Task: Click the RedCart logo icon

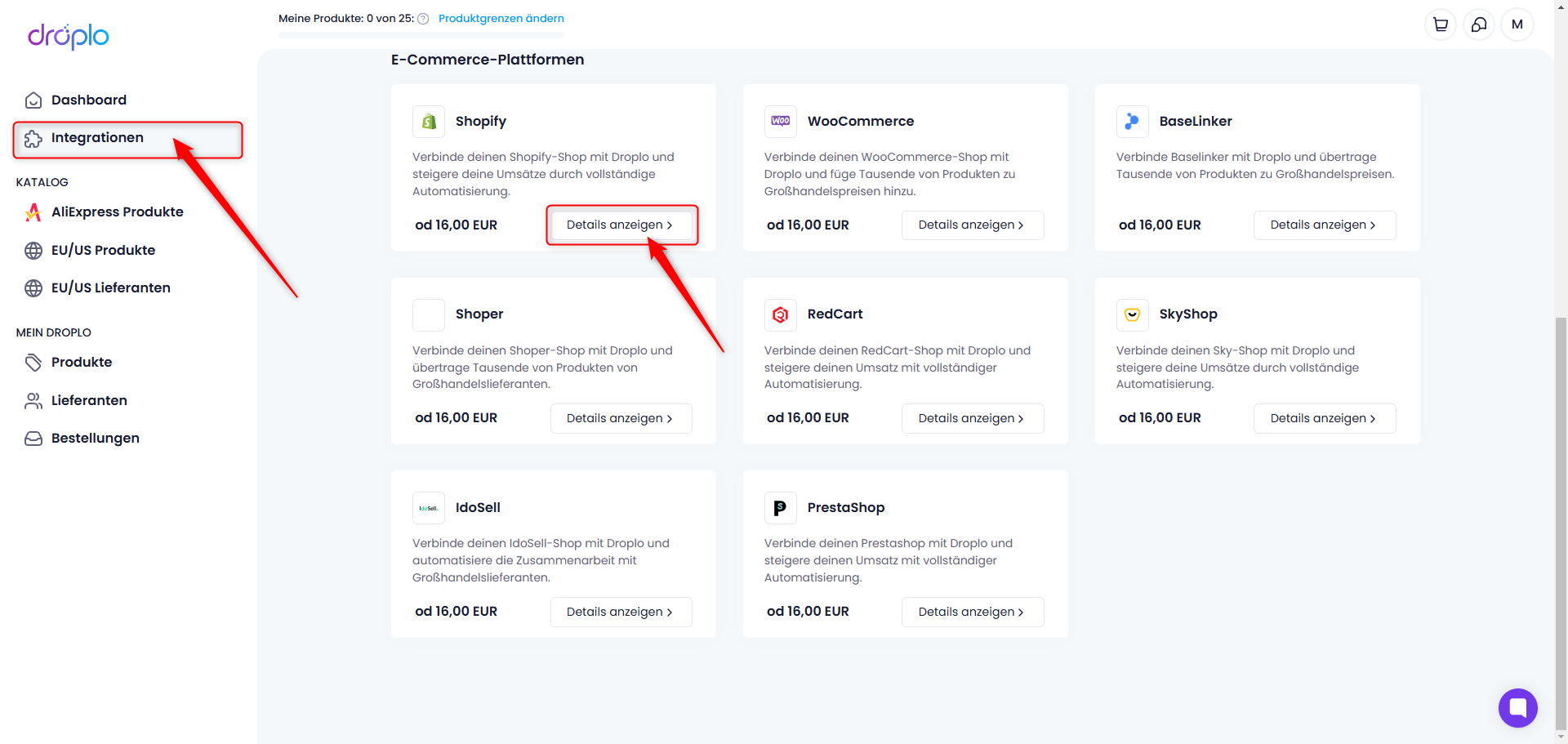Action: coord(781,314)
